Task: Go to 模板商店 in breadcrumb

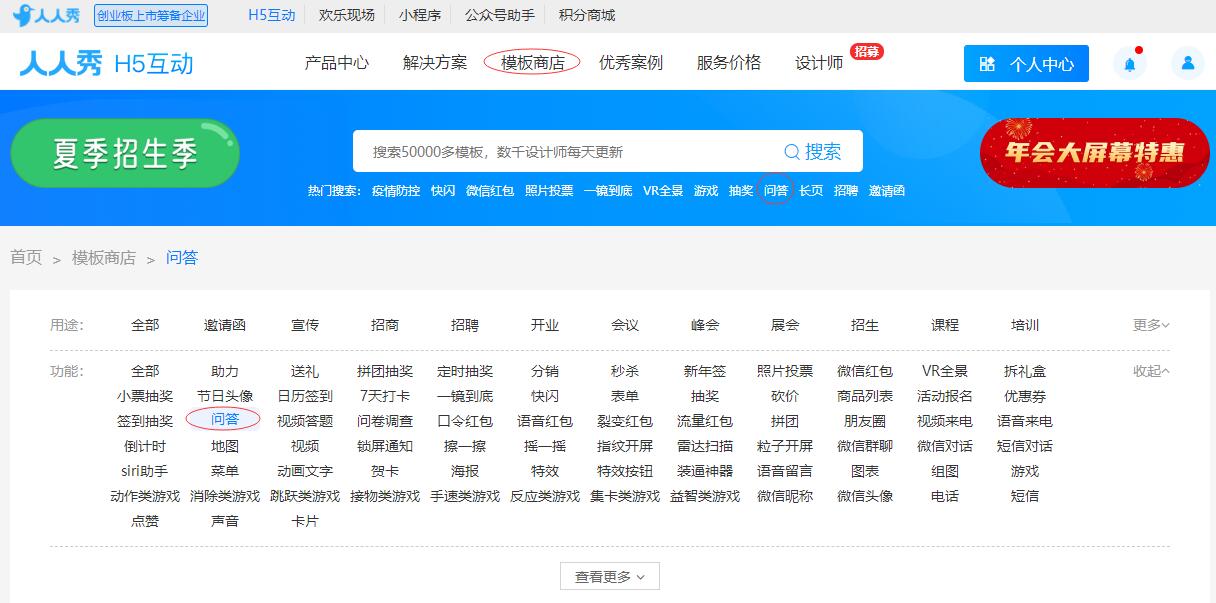Action: [104, 258]
